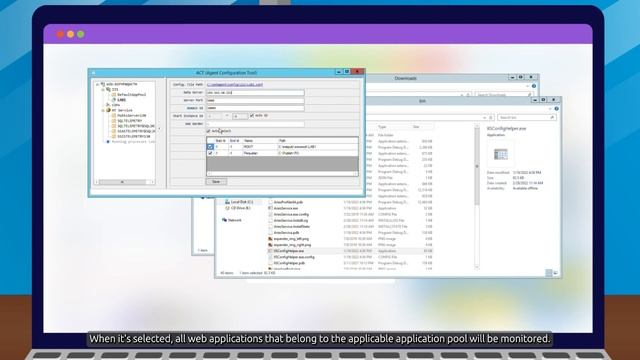Select the COM+ tree item
The image size is (640, 360).
coord(116,105)
